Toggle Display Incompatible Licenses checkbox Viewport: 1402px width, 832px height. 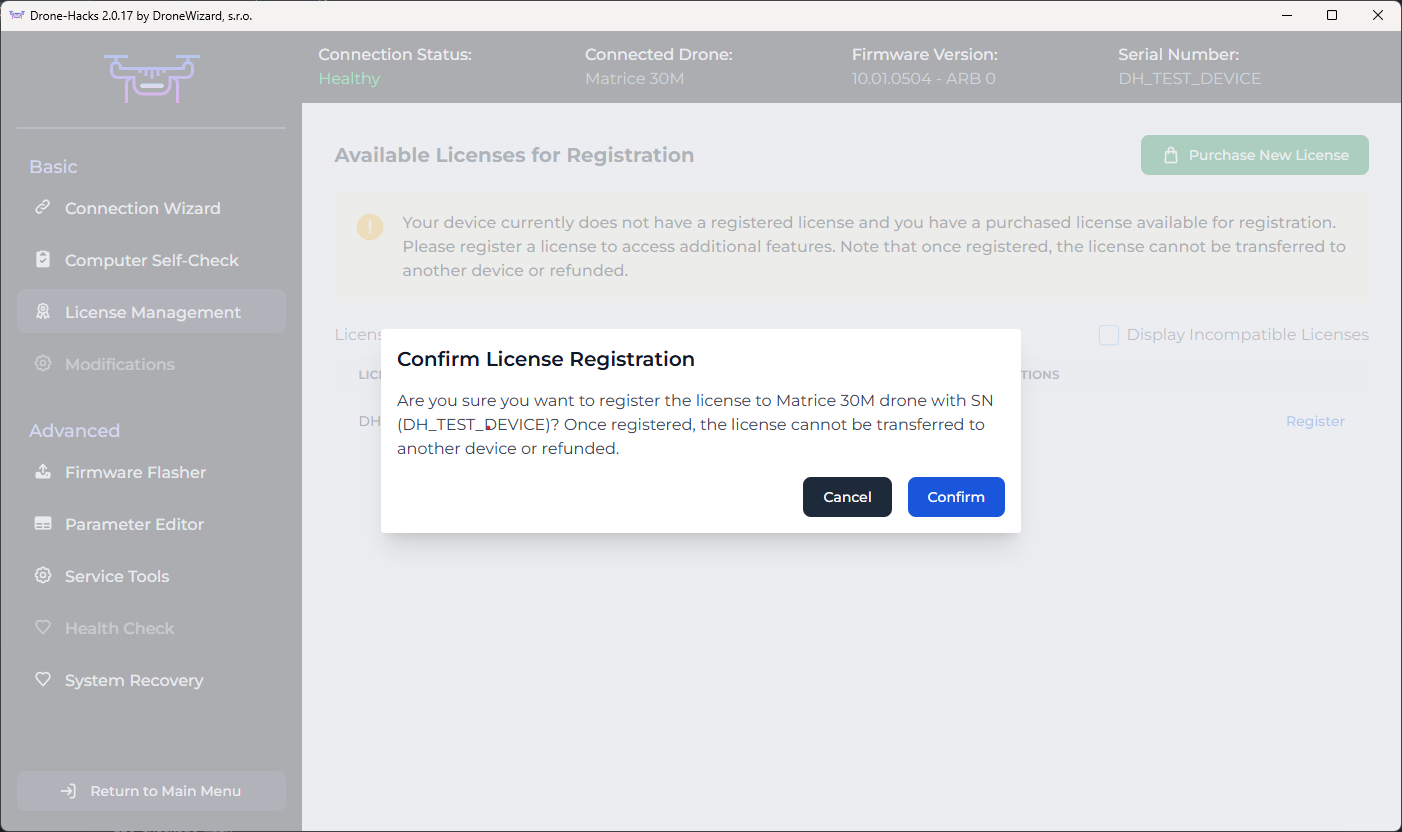(1108, 335)
